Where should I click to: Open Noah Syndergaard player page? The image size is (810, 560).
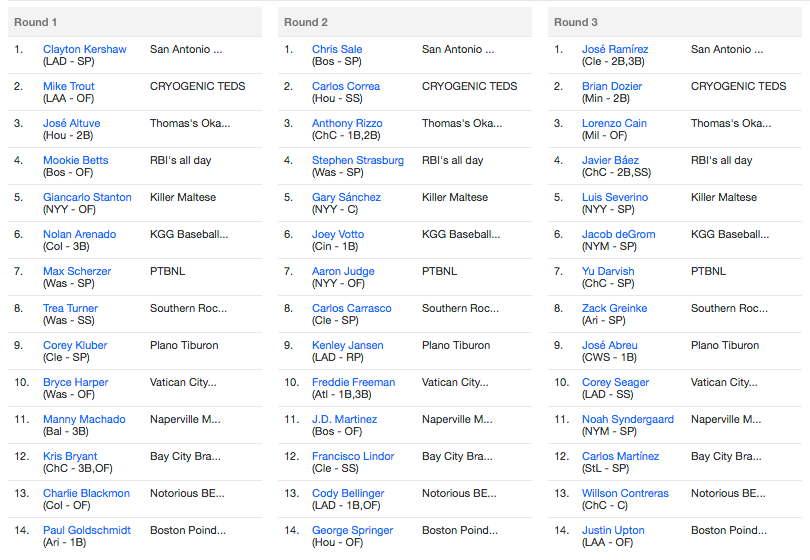[x=628, y=419]
